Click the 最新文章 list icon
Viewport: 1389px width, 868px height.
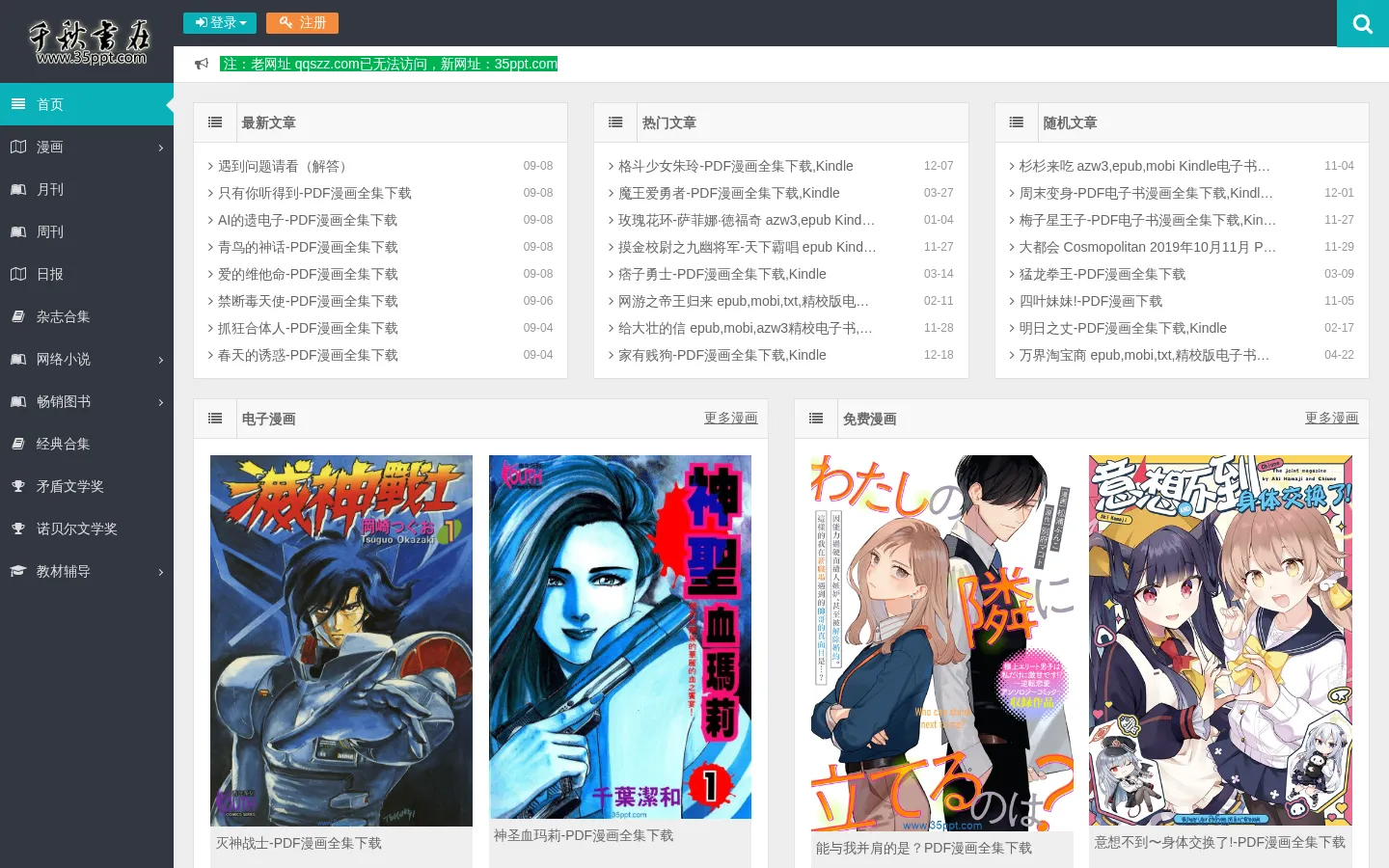click(215, 122)
